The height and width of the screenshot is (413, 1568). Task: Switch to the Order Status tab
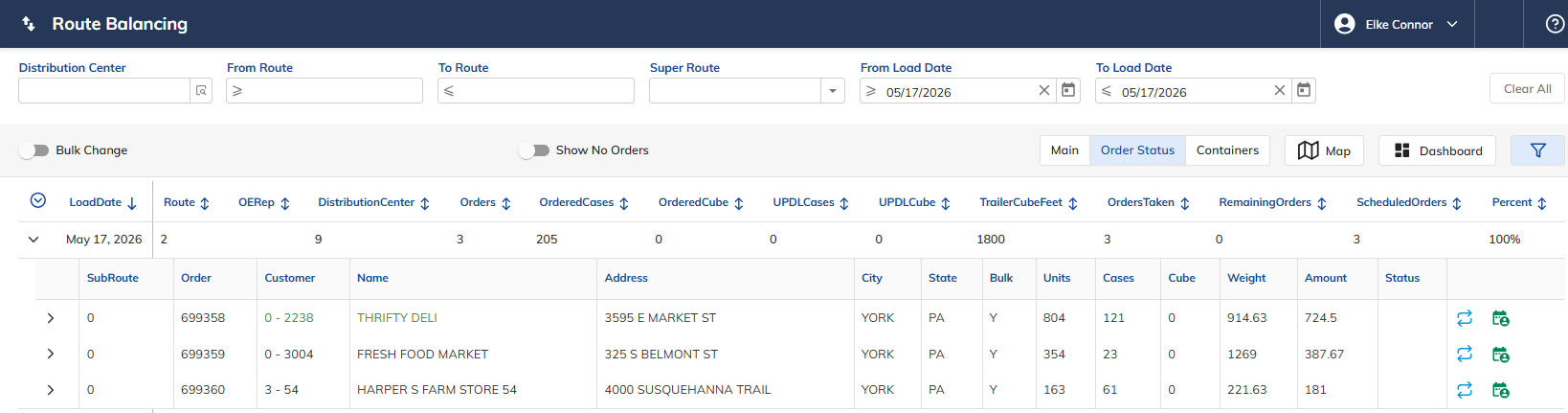coord(1137,150)
